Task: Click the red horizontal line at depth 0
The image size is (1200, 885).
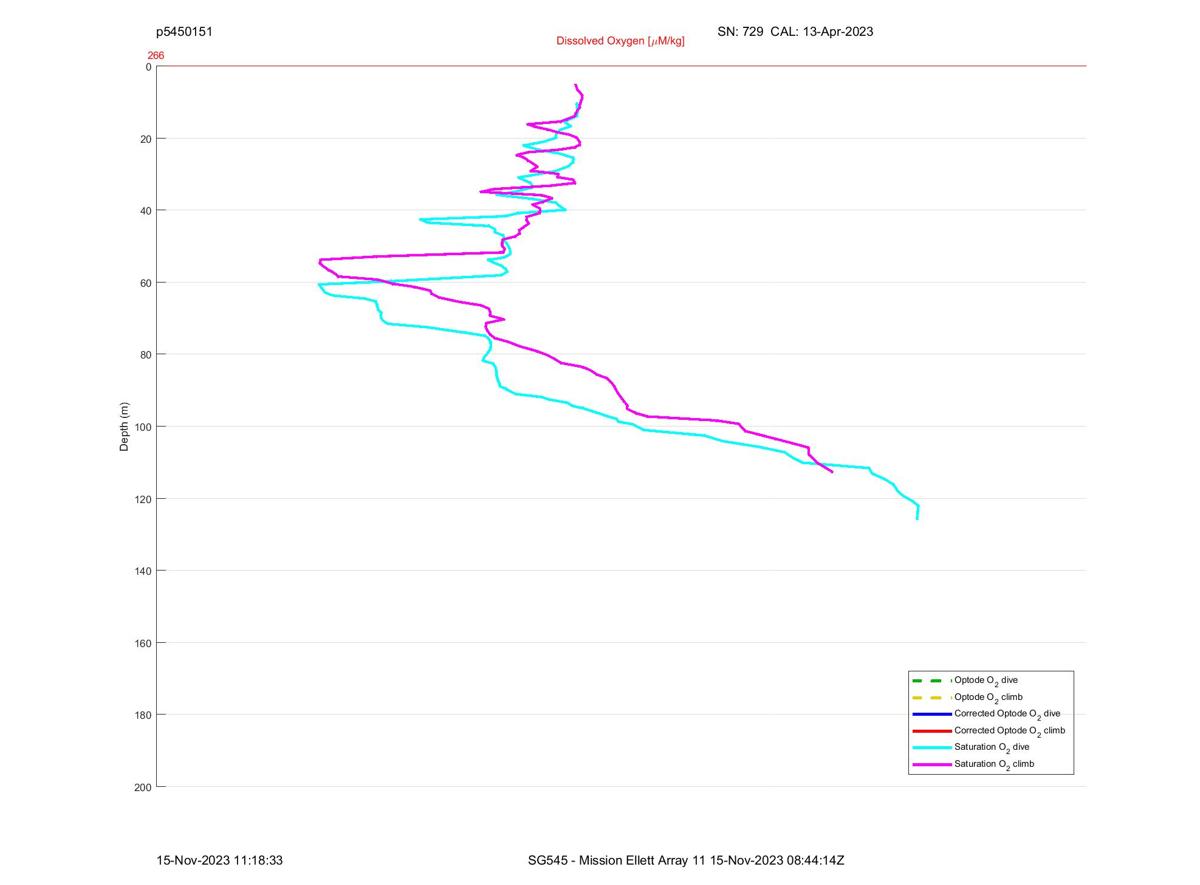Action: pos(621,66)
